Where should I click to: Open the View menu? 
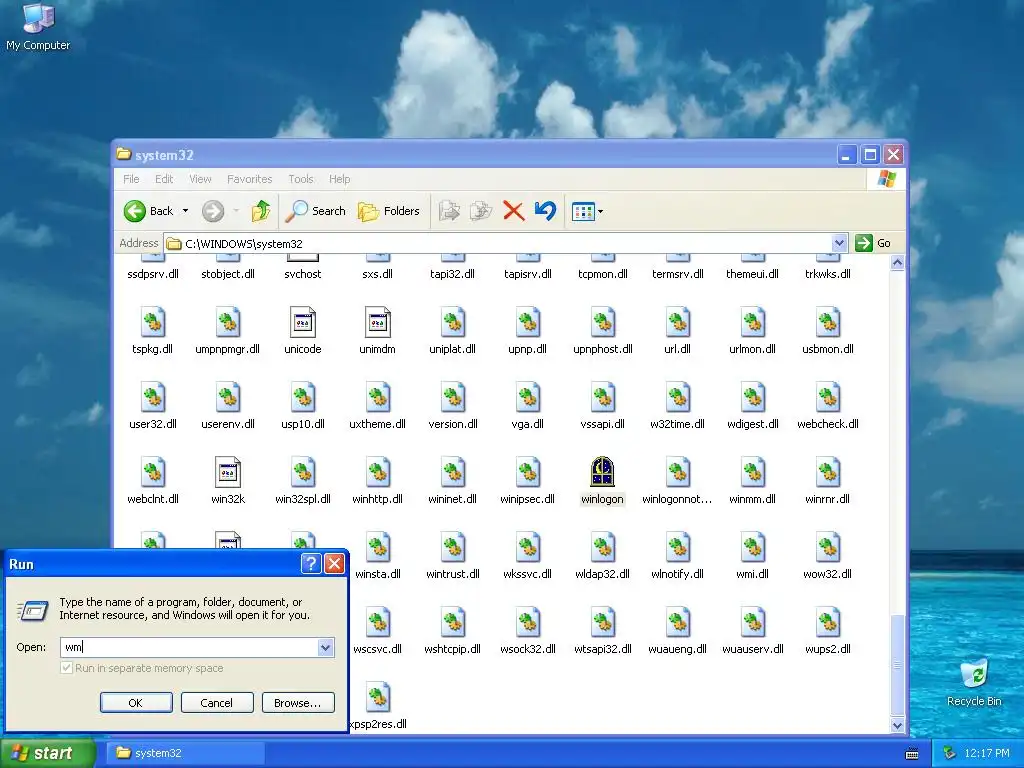click(200, 179)
